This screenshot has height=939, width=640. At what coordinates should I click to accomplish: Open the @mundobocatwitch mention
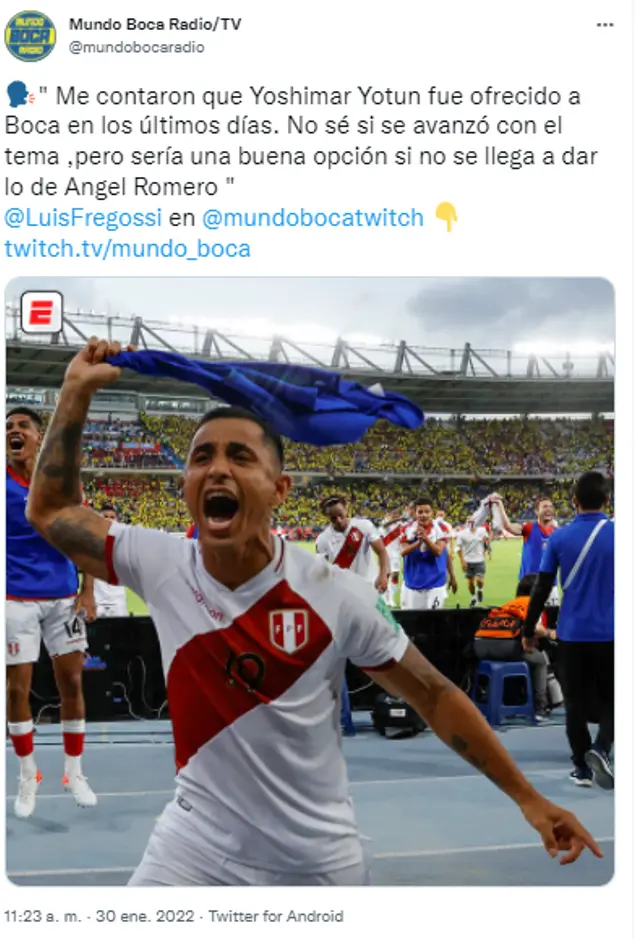click(x=313, y=218)
